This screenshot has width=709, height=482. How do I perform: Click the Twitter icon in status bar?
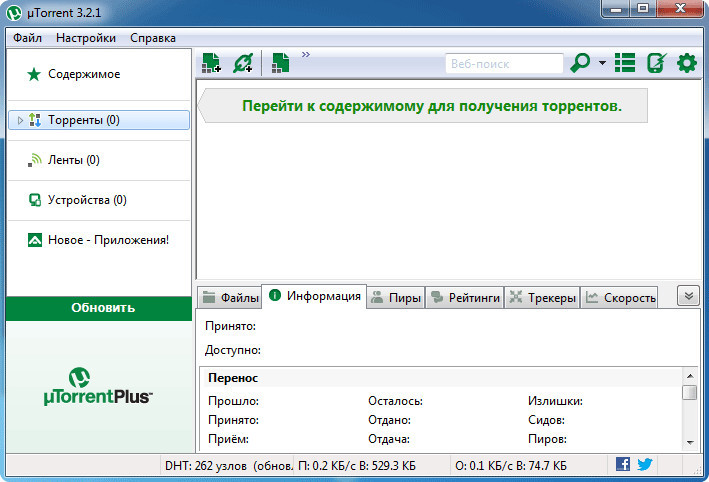click(x=645, y=464)
